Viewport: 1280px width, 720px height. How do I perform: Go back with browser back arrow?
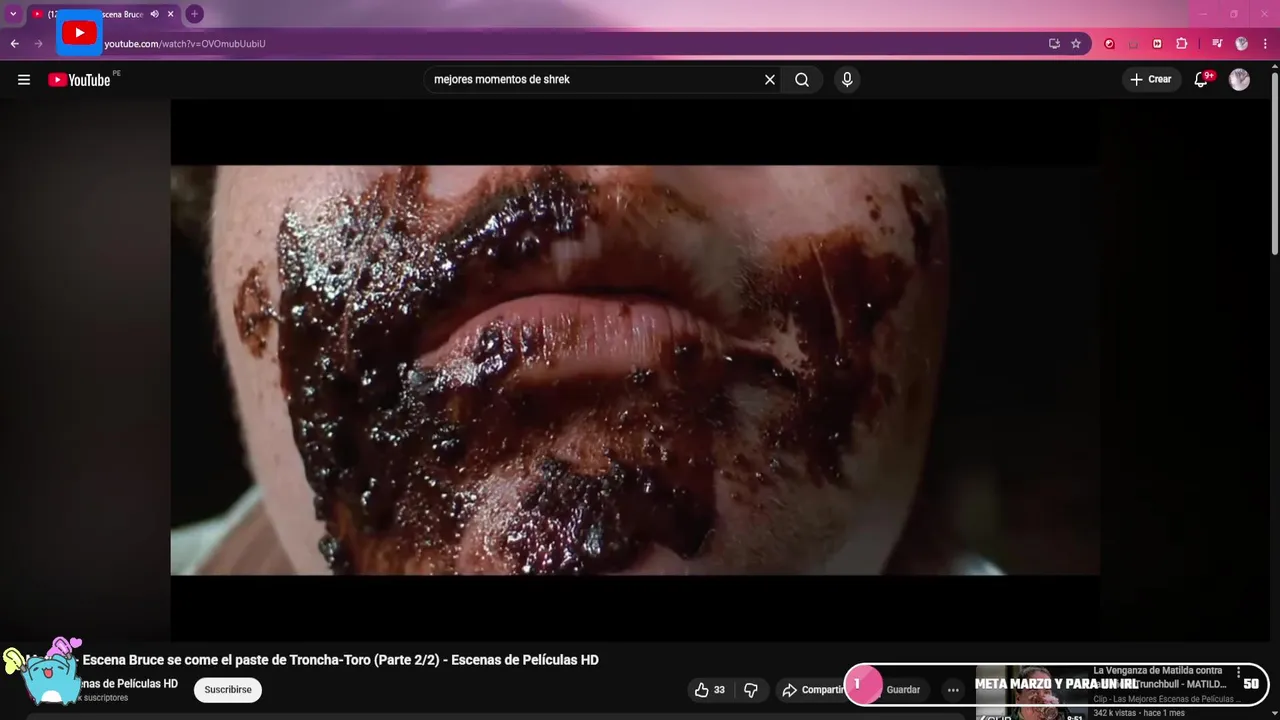(x=14, y=44)
